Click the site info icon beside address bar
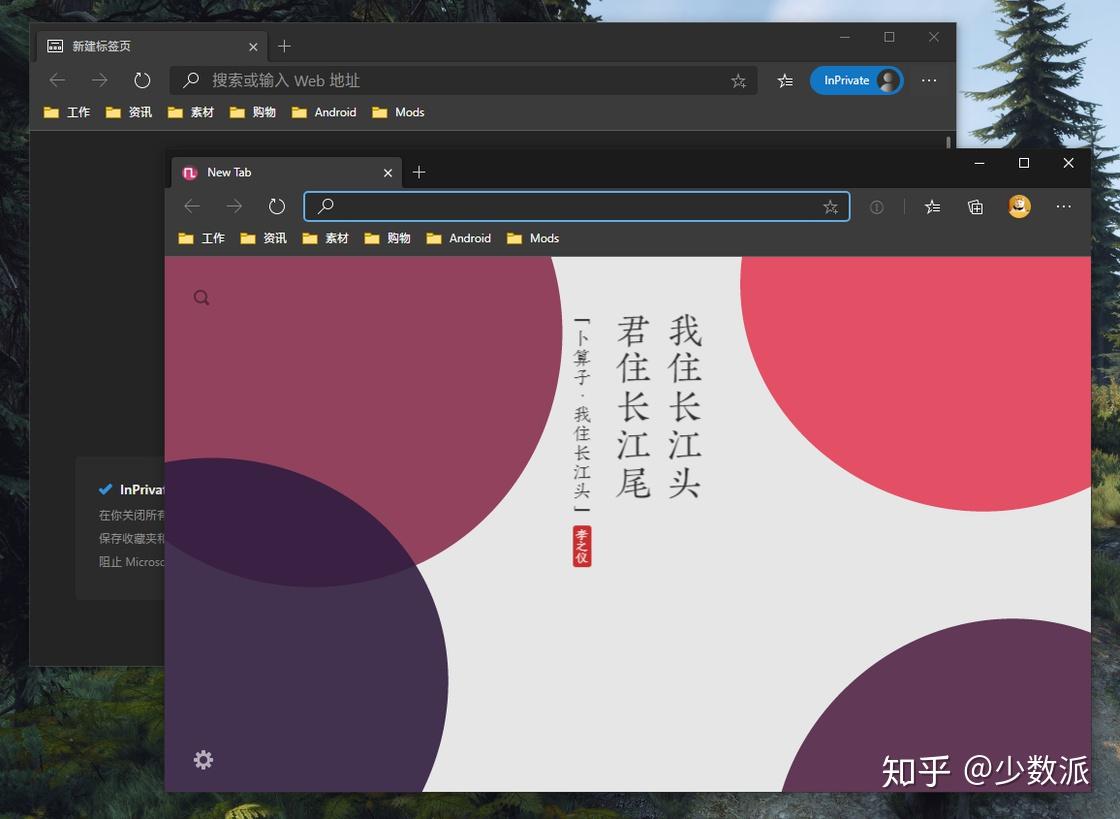Viewport: 1120px width, 819px height. click(876, 207)
